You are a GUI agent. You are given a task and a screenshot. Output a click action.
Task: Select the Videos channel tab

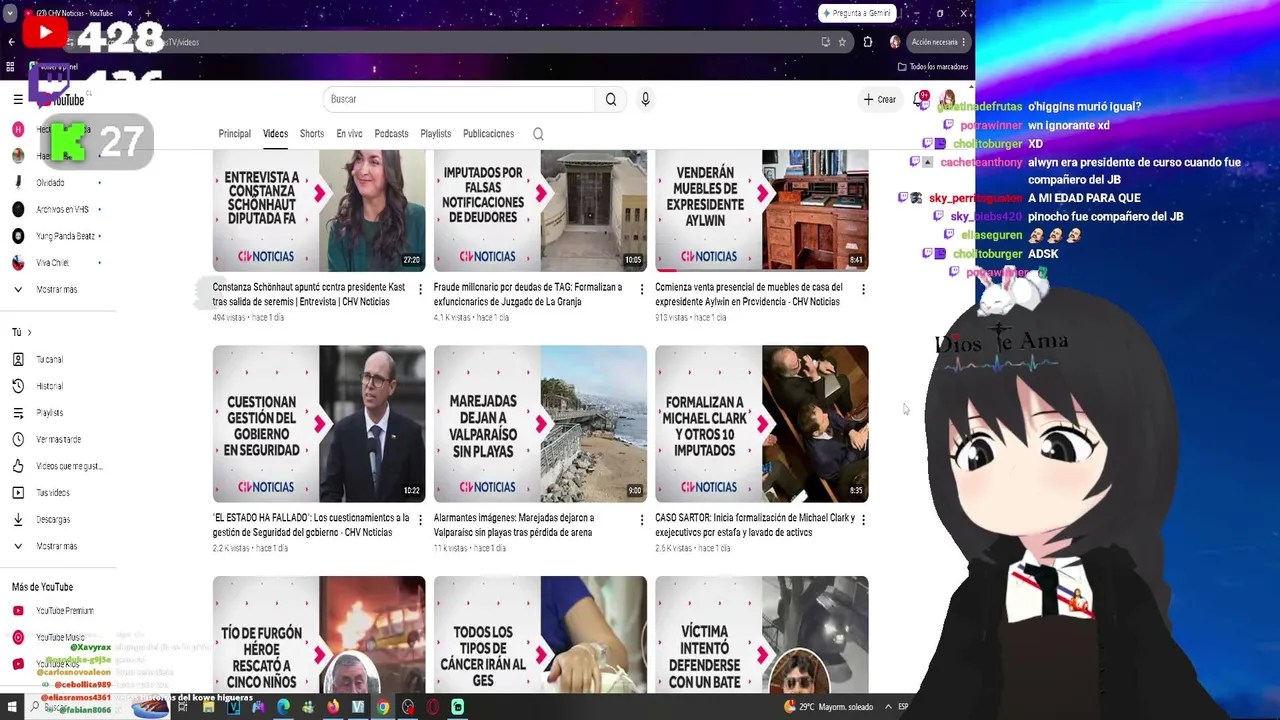(275, 134)
